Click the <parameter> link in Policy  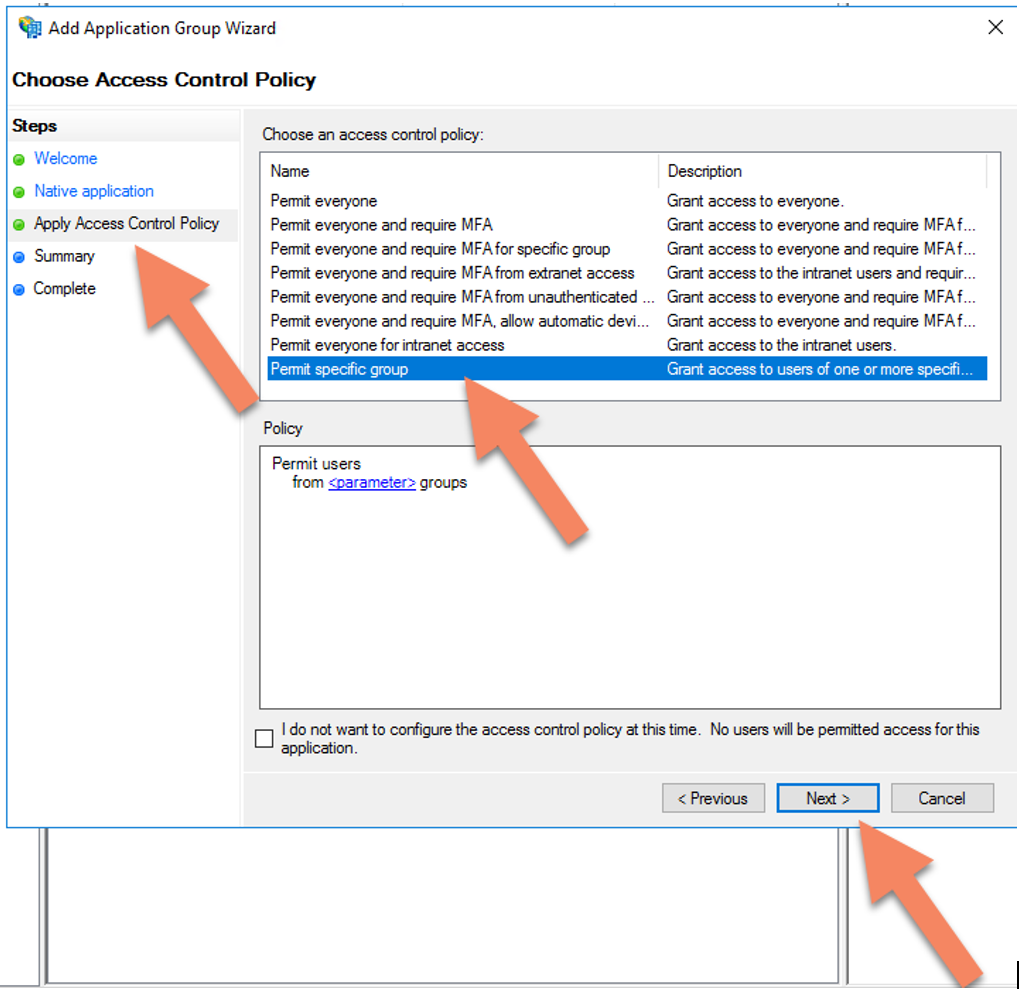pos(372,482)
